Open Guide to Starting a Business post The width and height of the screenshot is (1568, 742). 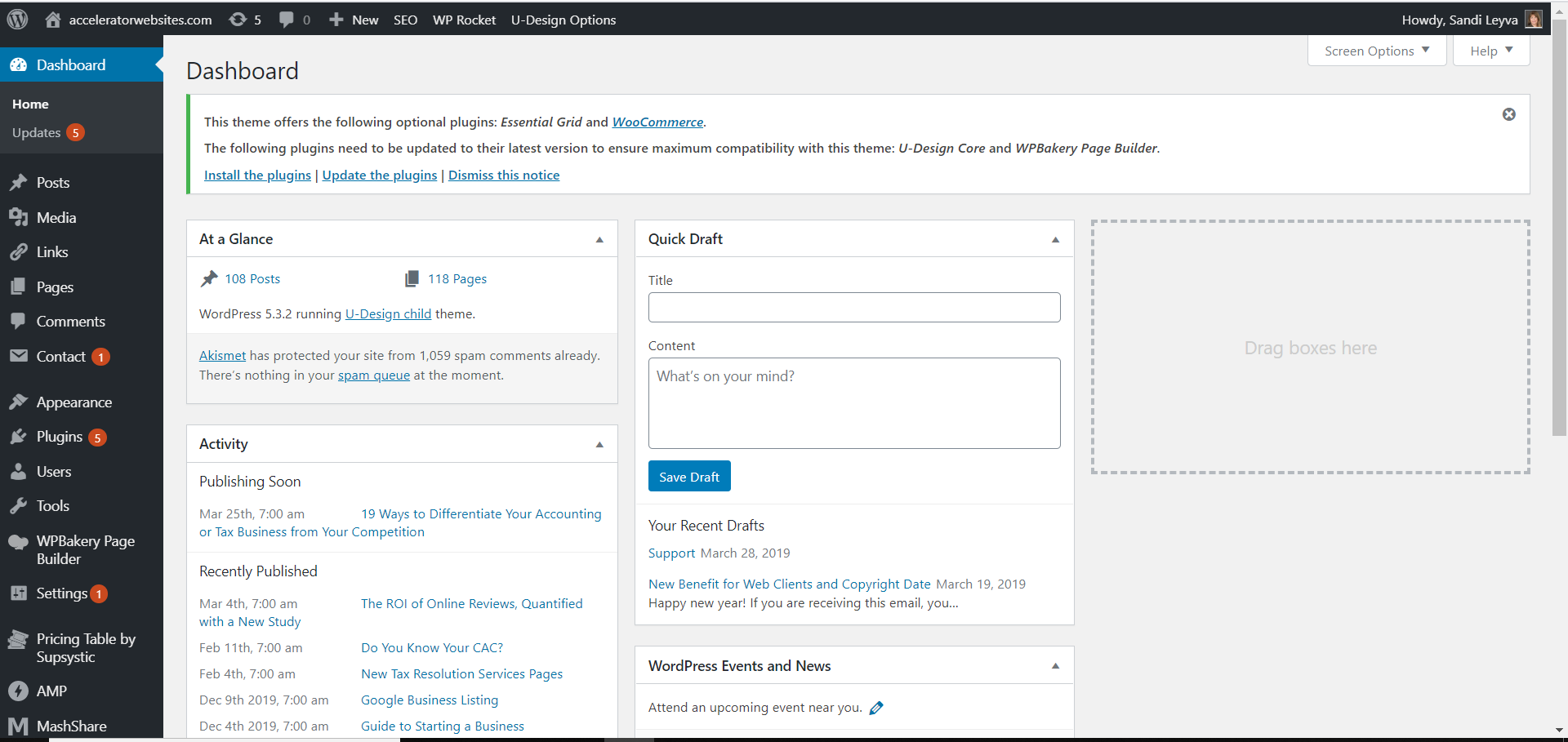443,726
